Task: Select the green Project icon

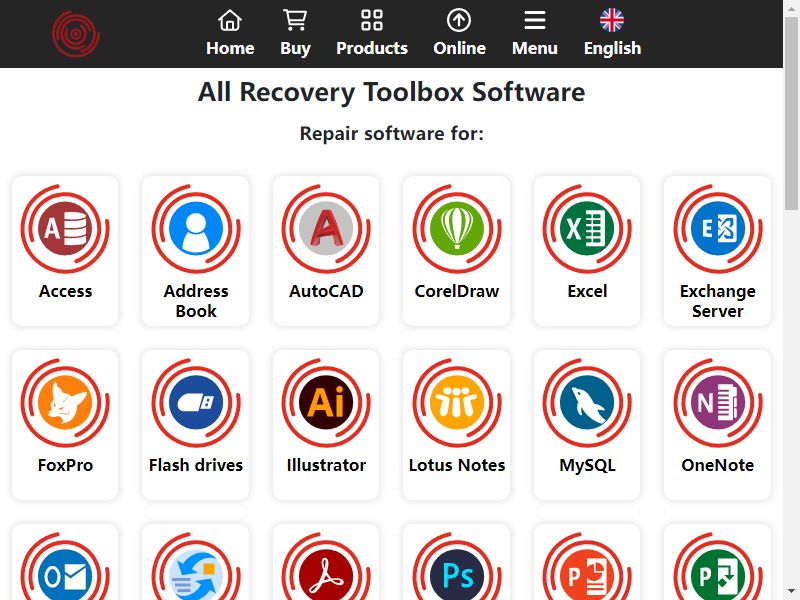Action: coord(718,566)
